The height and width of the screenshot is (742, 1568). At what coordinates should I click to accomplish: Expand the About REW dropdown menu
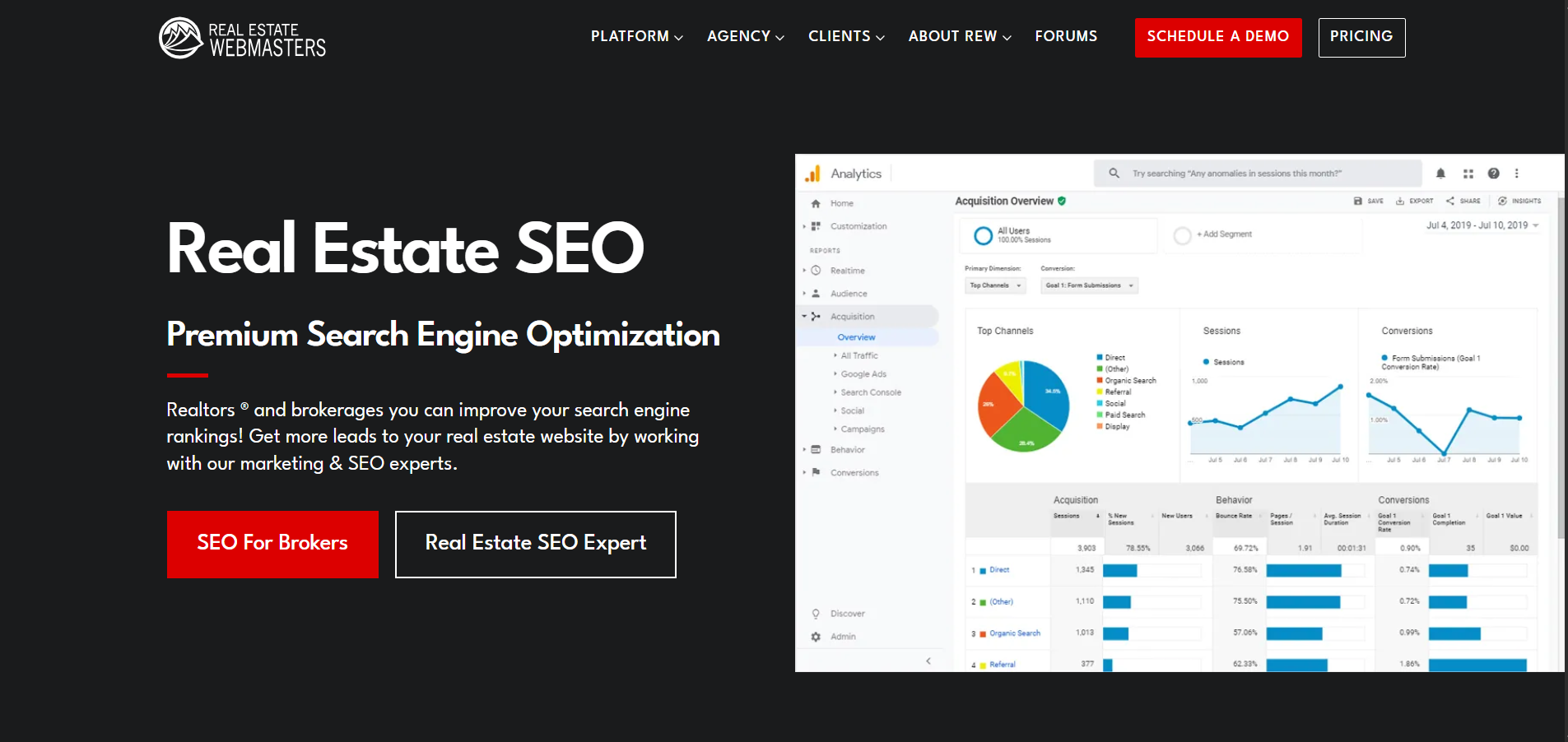[x=960, y=36]
